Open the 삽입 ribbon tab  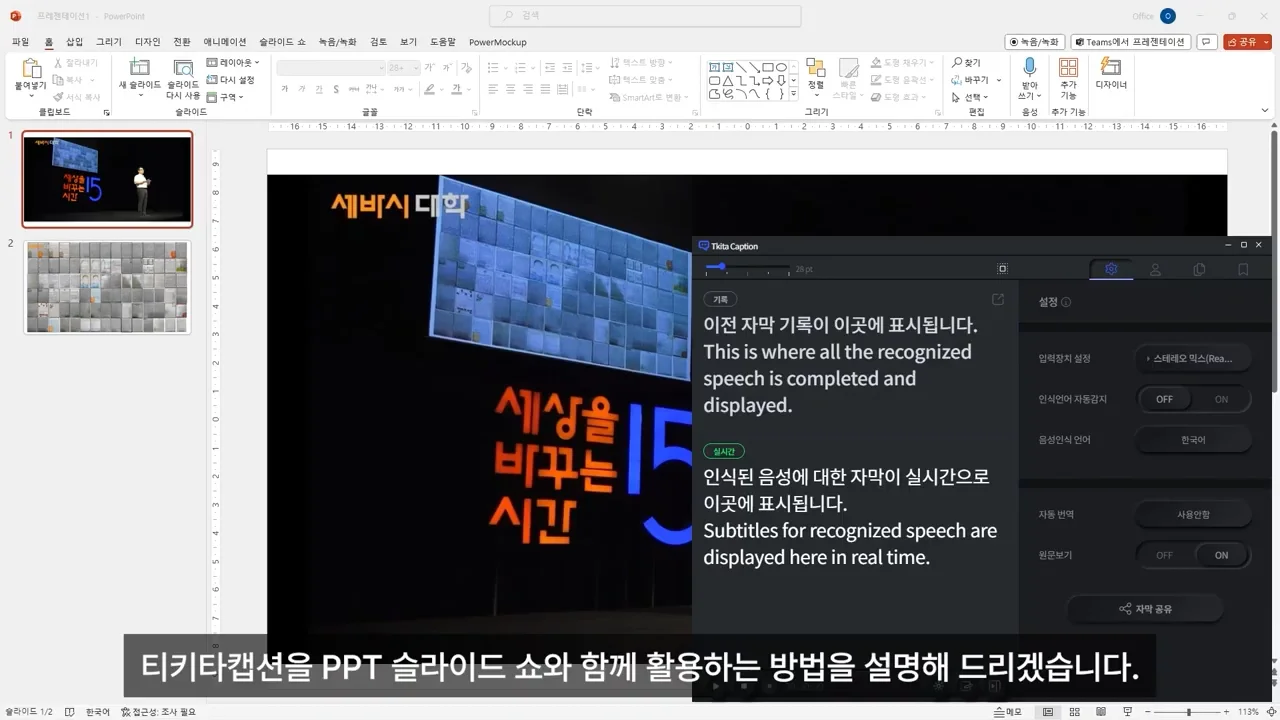[75, 42]
